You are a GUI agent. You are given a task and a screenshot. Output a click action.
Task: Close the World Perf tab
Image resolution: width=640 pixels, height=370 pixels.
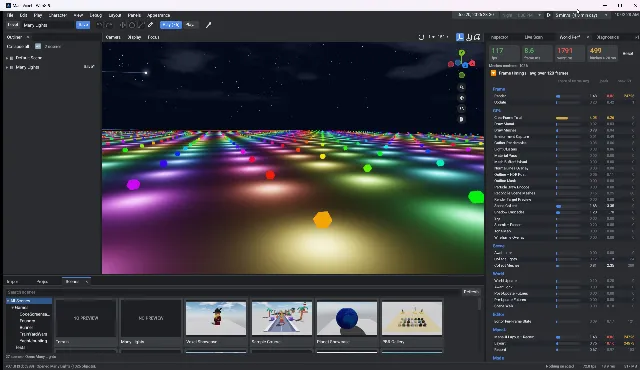pyautogui.click(x=588, y=37)
